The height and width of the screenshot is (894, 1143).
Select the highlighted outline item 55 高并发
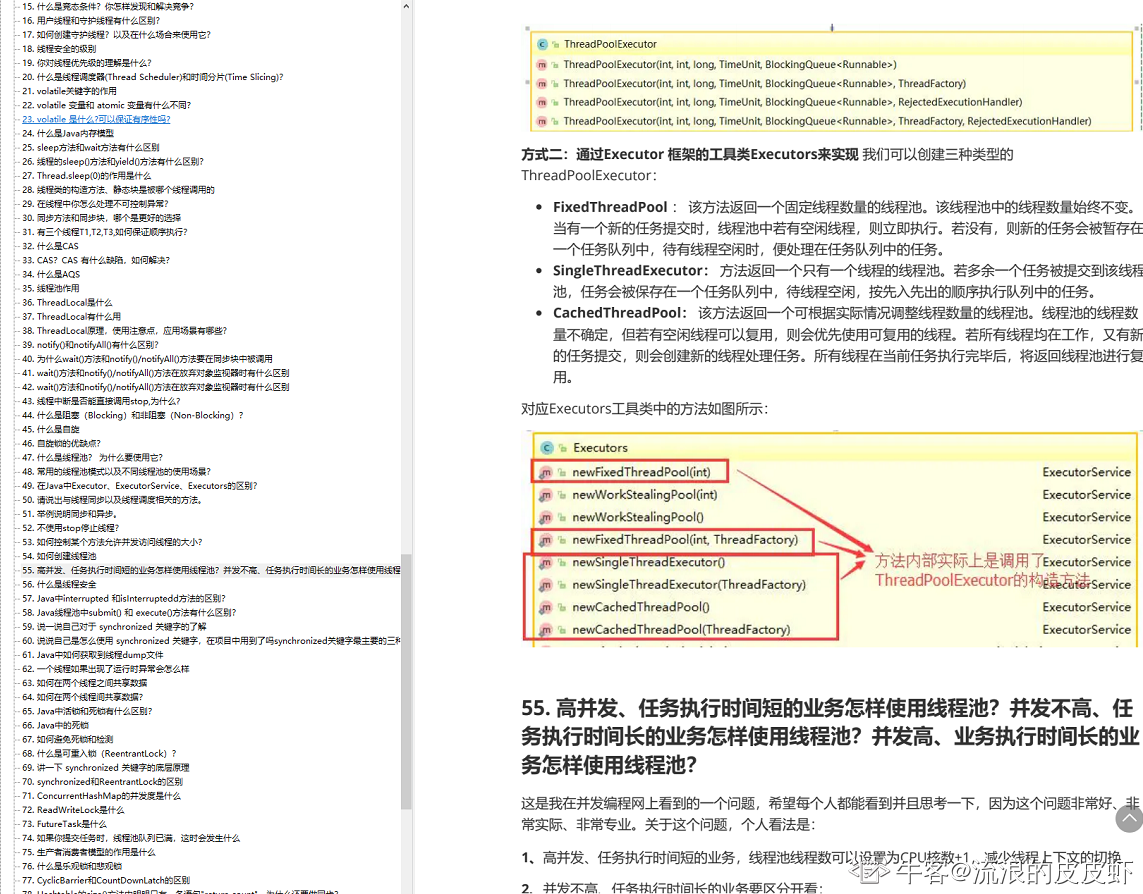point(211,570)
